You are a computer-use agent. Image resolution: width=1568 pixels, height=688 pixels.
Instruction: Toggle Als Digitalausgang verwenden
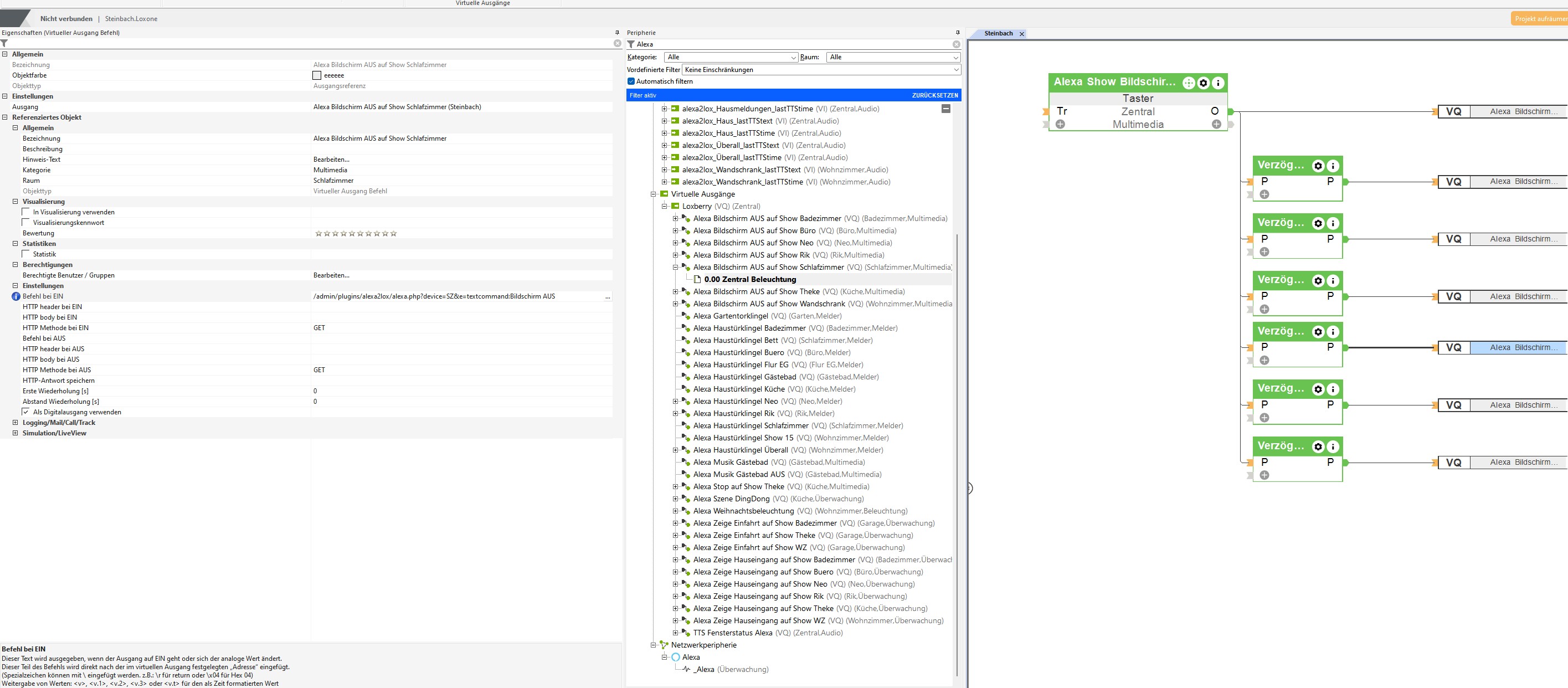25,412
